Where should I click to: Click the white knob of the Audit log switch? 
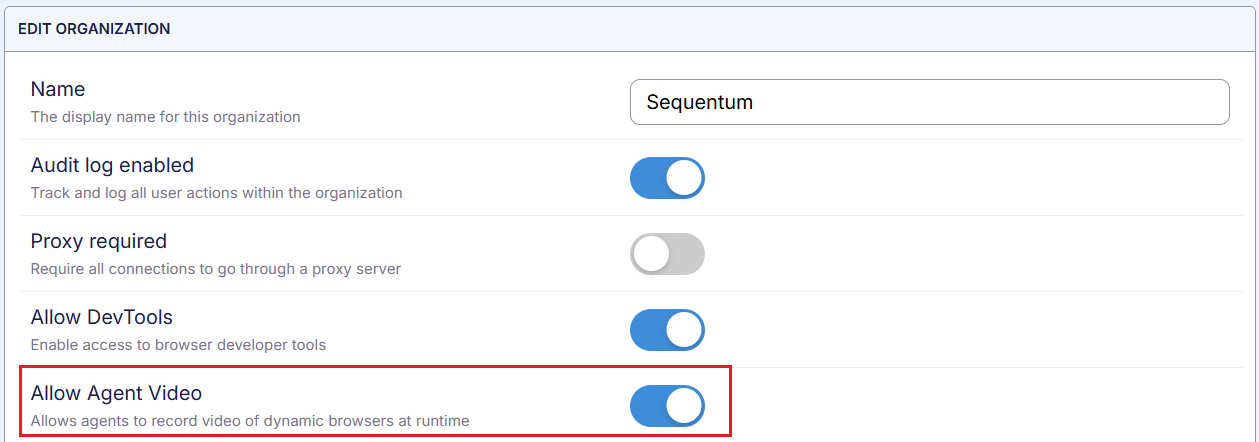click(x=685, y=178)
